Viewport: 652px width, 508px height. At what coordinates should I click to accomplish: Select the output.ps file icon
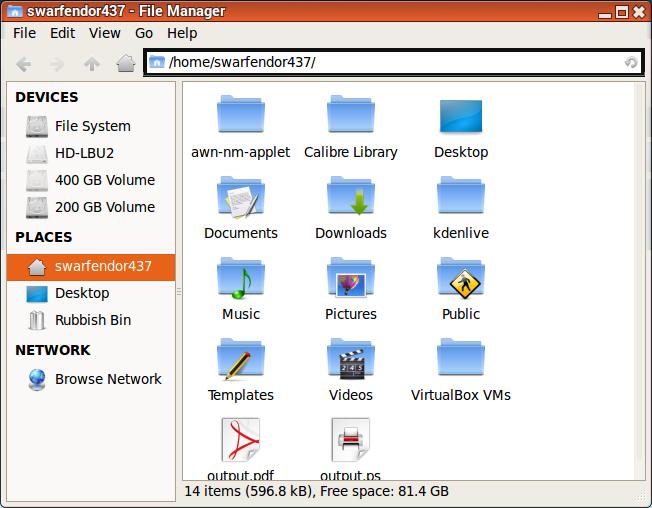(350, 441)
